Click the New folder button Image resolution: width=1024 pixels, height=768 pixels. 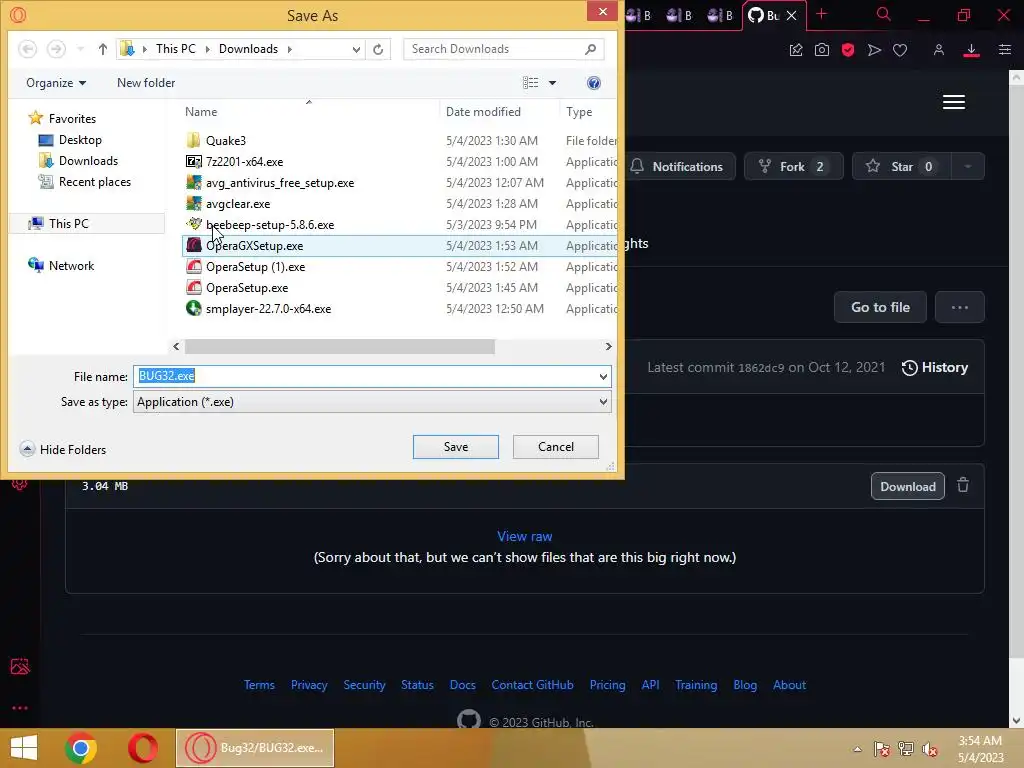(x=146, y=83)
